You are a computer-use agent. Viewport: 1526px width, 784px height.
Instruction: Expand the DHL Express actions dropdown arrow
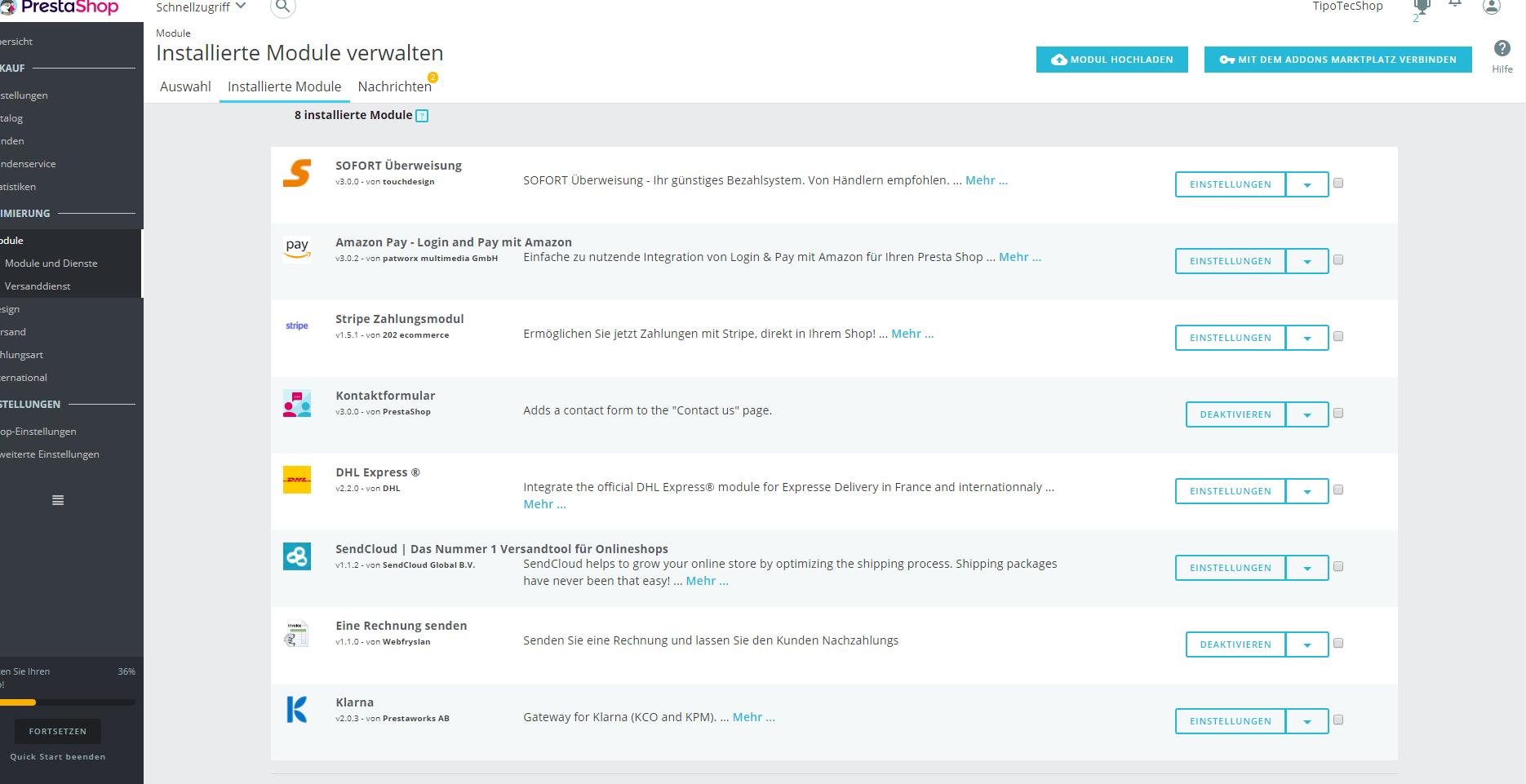(x=1307, y=491)
